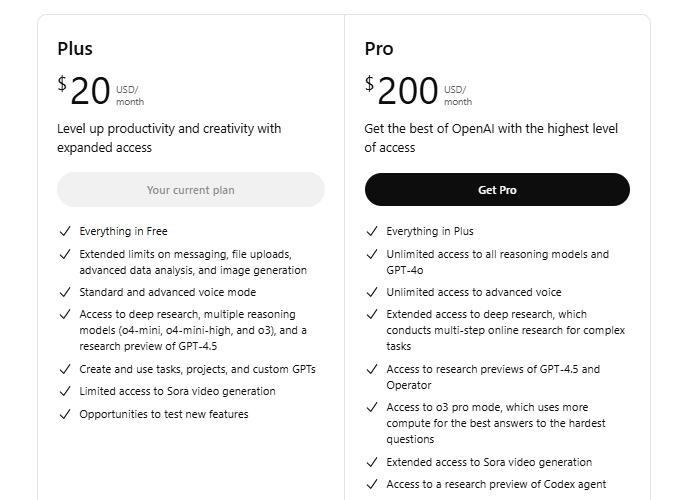Click checkmark beside Everything in Free
The image size is (682, 500).
(x=65, y=231)
